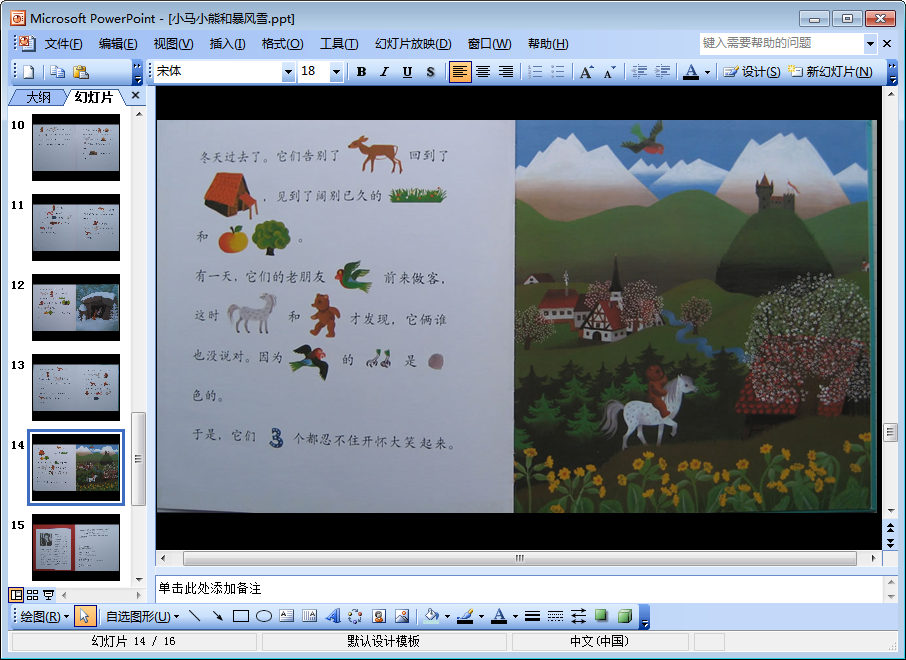
Task: Click the Line Style icon
Action: click(x=533, y=617)
